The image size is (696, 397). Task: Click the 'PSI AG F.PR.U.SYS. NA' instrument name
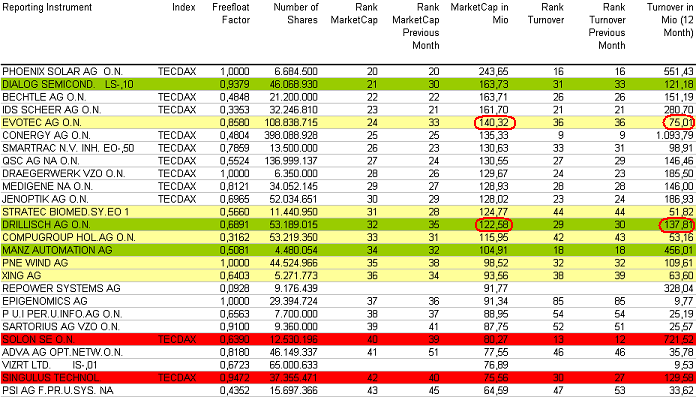click(58, 391)
